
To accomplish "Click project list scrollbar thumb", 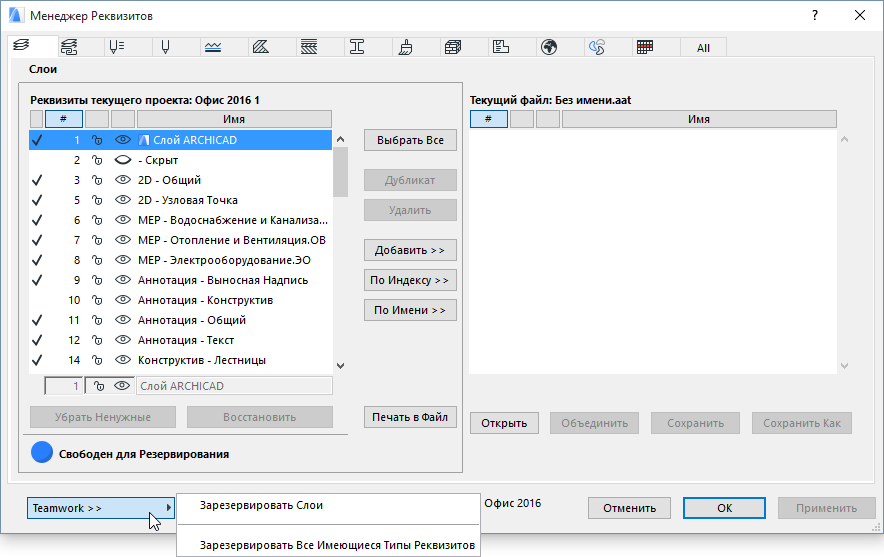I will tap(341, 172).
